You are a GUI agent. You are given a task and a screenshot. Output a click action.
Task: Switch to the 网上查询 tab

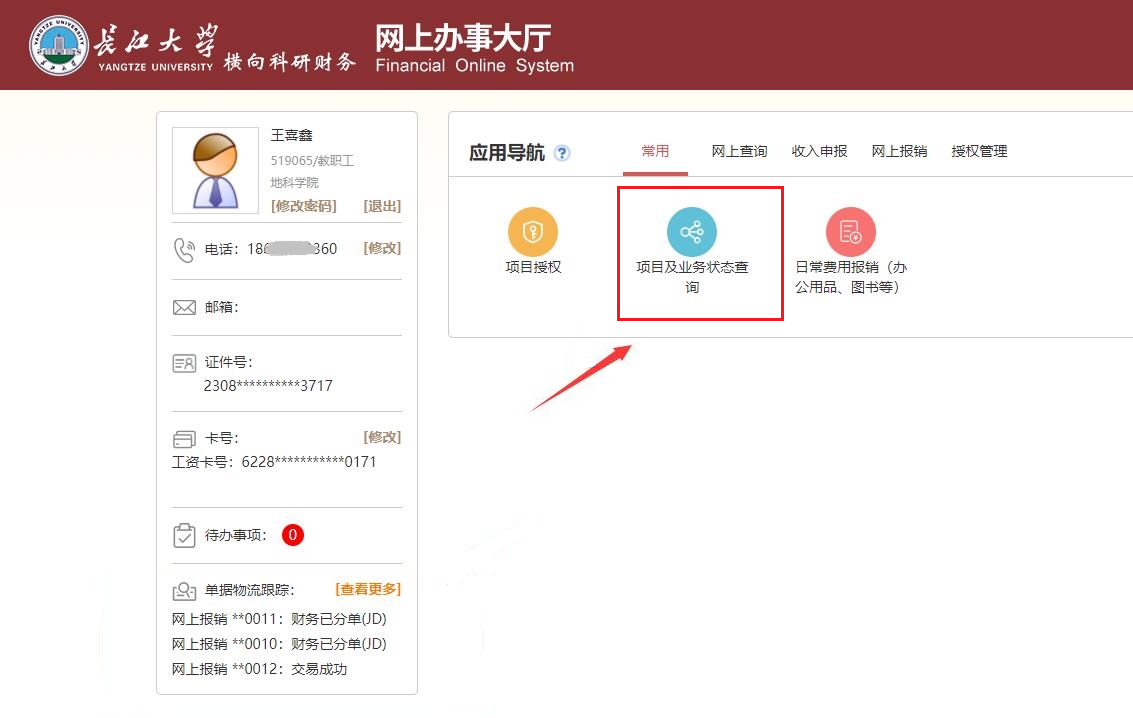pyautogui.click(x=739, y=151)
